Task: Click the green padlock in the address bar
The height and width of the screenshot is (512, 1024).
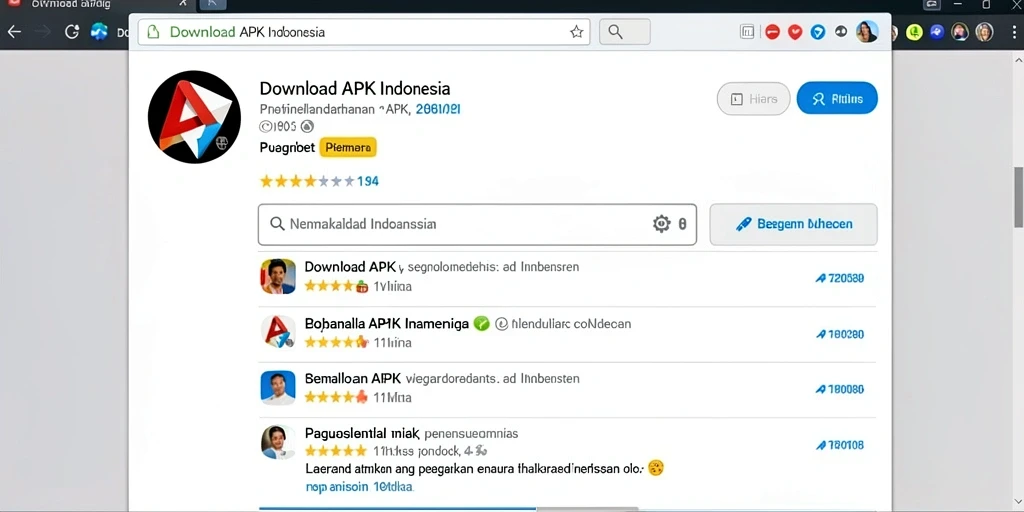Action: [x=153, y=31]
